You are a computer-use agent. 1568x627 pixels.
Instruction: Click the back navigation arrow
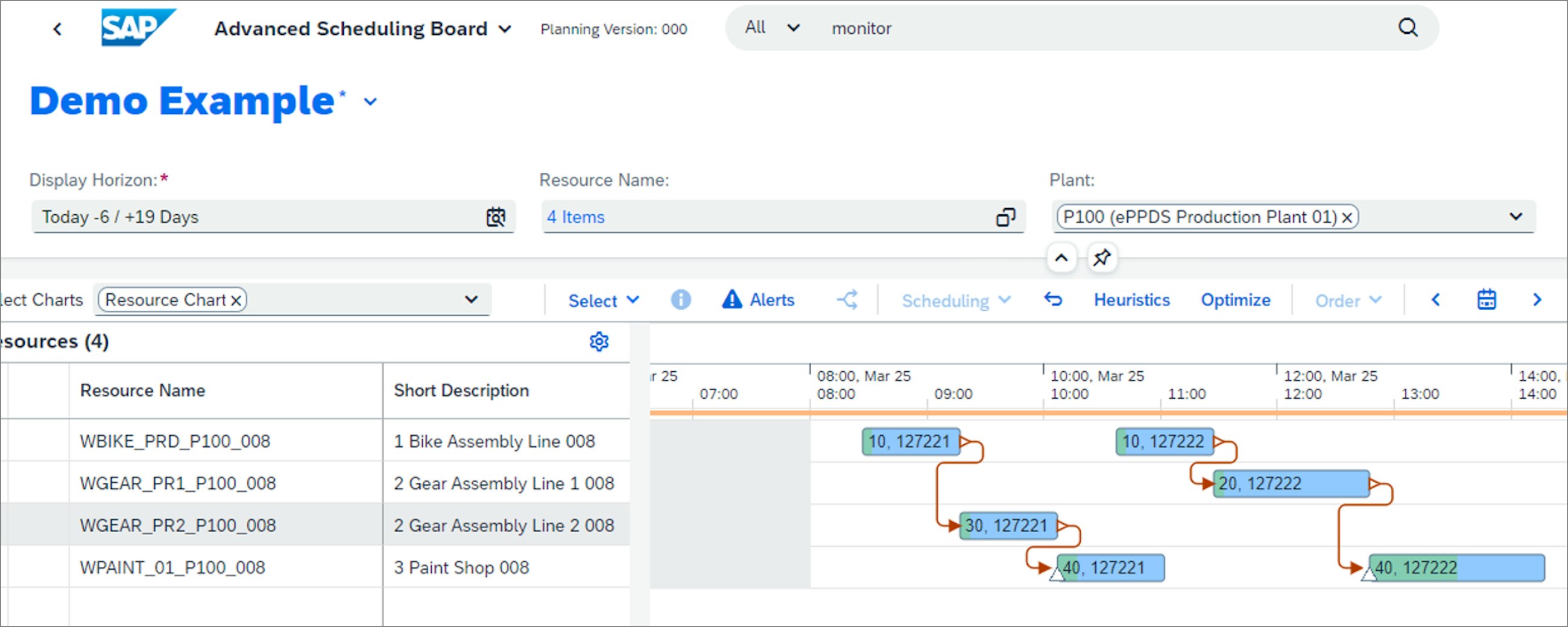[57, 28]
